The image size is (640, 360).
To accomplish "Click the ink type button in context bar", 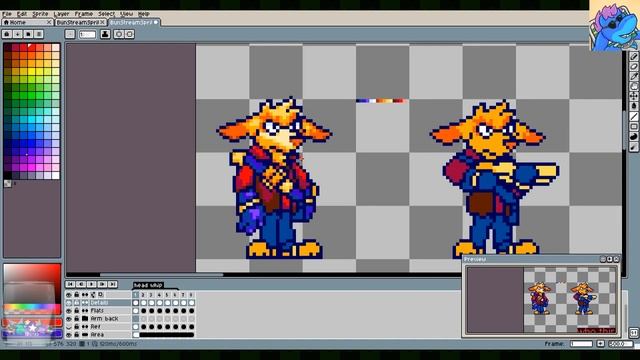I will [105, 34].
